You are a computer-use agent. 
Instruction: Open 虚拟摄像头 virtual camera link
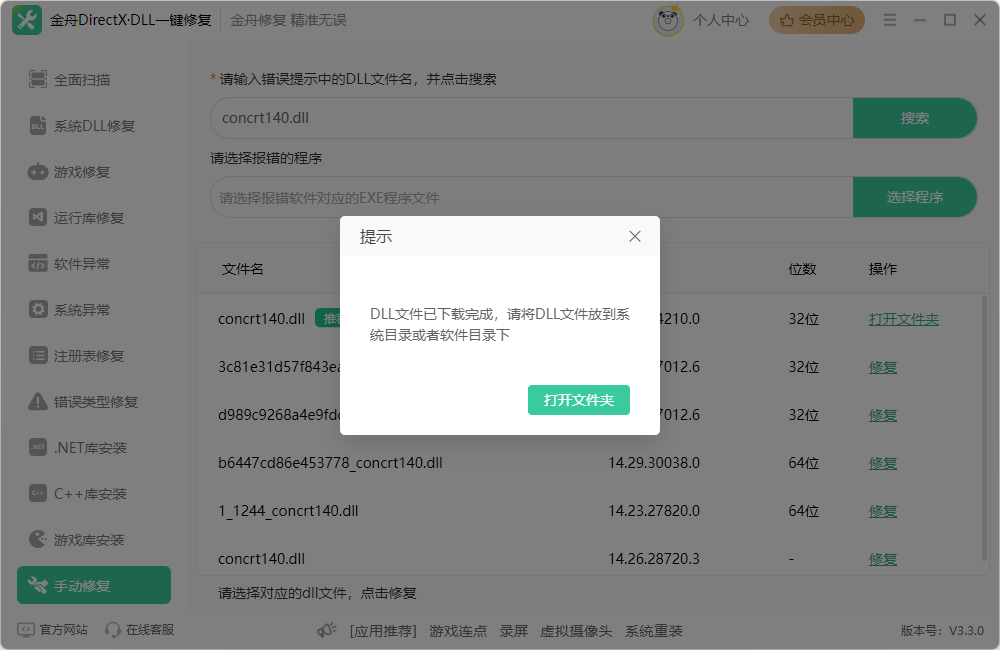coord(576,631)
